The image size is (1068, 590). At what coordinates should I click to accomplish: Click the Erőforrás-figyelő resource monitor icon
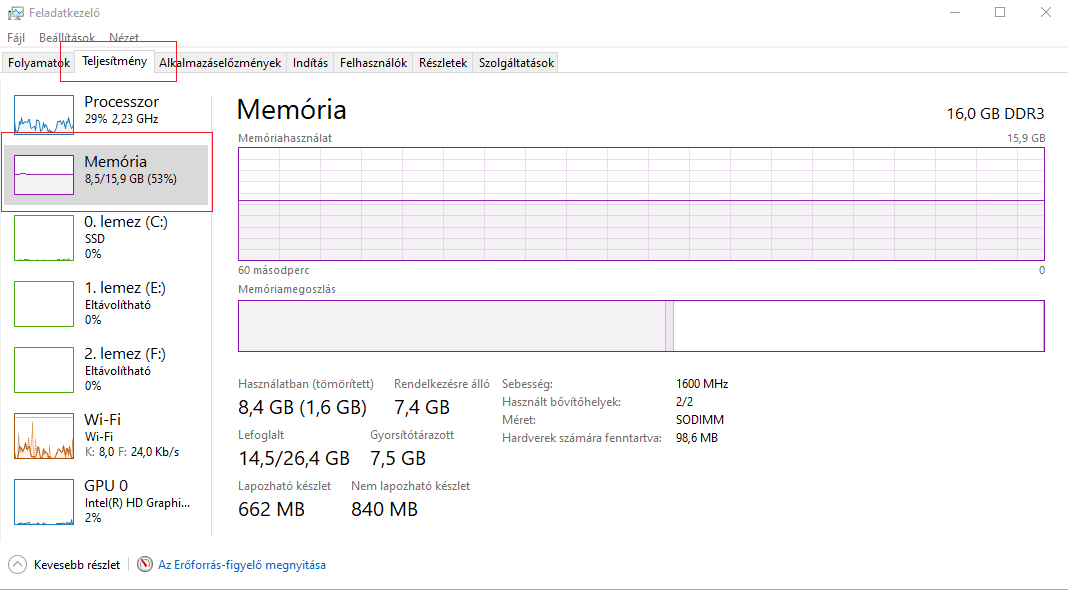[145, 565]
